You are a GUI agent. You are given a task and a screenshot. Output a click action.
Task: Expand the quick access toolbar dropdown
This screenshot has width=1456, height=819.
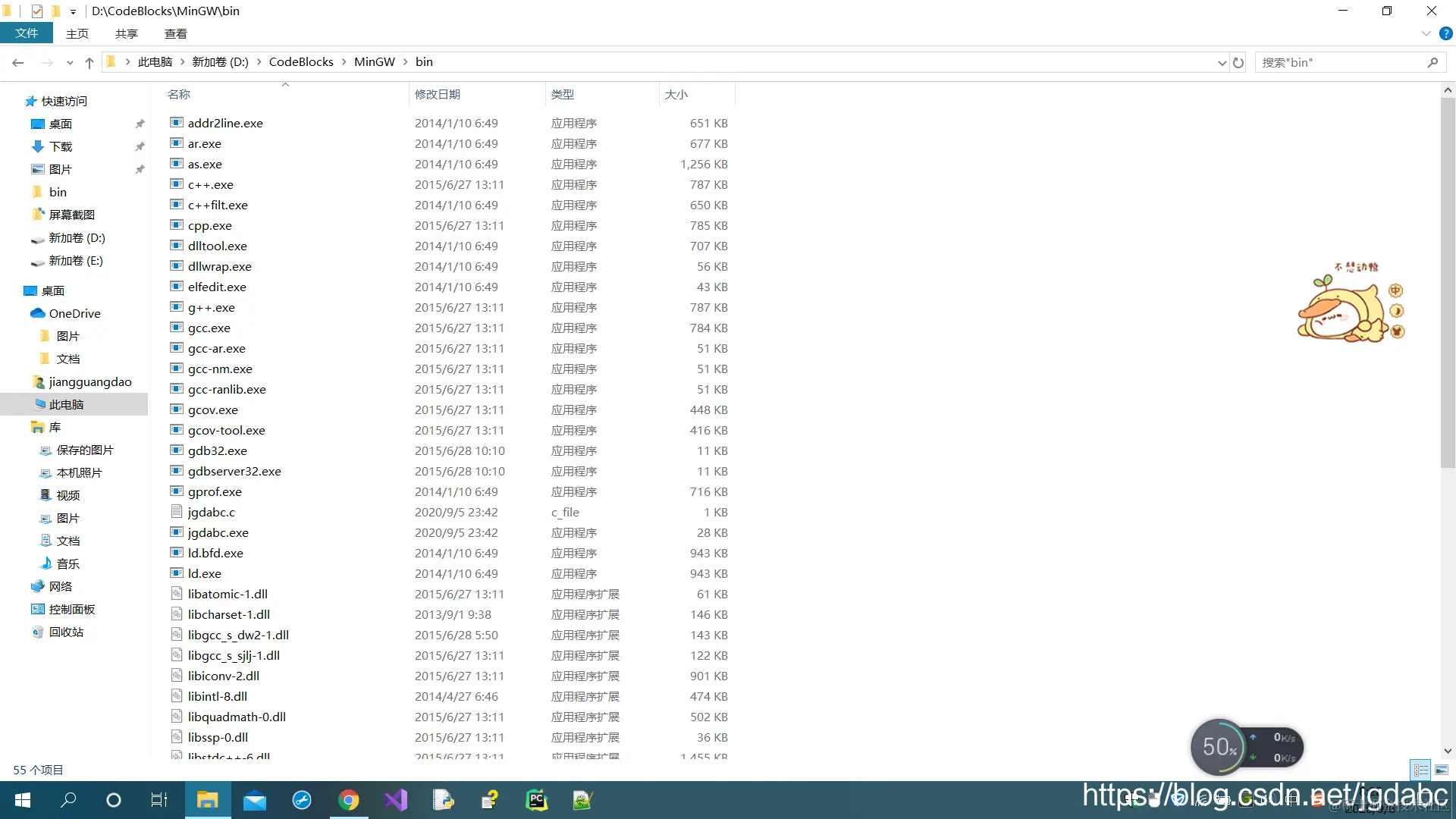(73, 11)
